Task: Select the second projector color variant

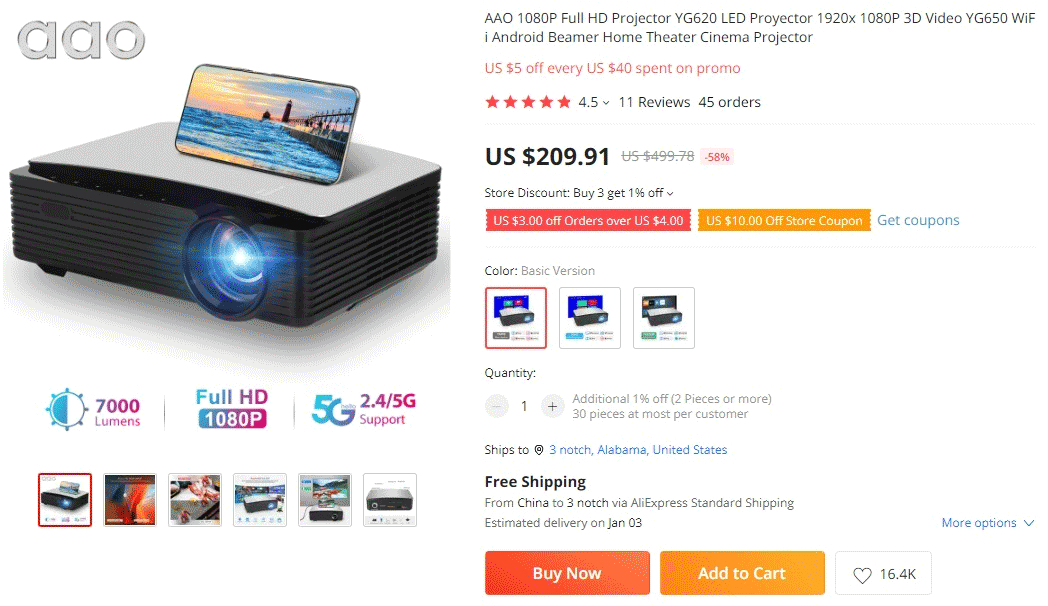Action: tap(590, 318)
